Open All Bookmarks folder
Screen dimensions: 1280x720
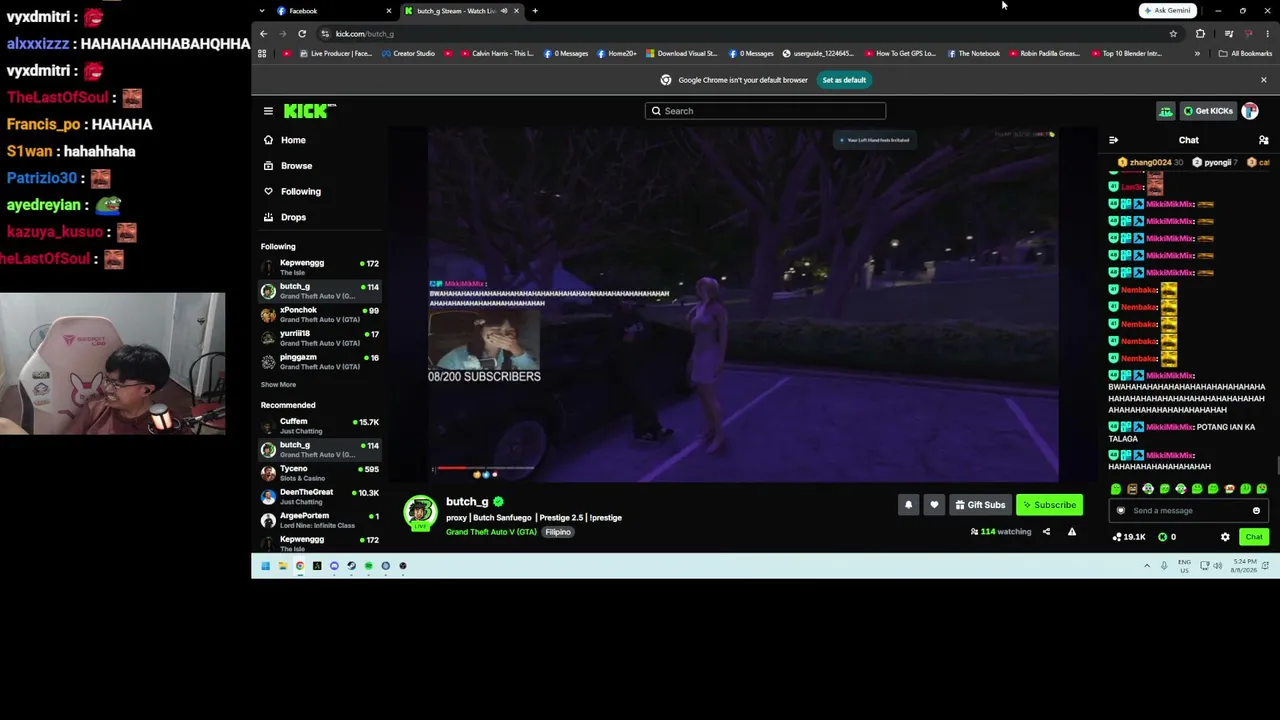1245,54
